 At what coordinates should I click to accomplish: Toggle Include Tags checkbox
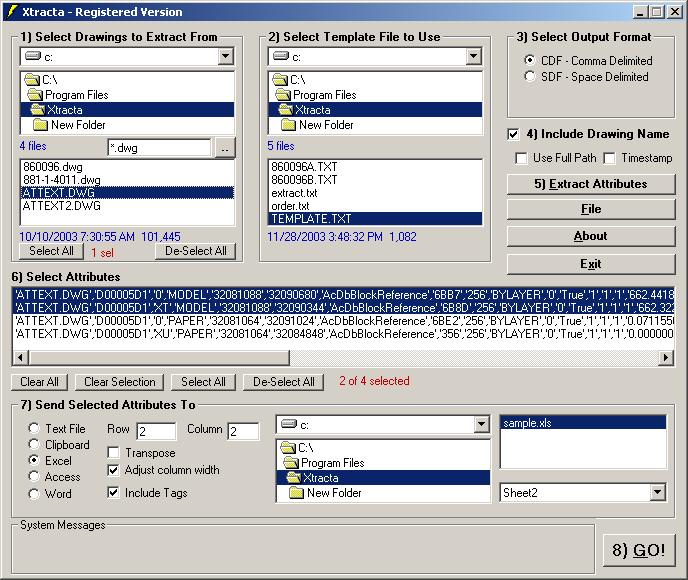pyautogui.click(x=113, y=493)
